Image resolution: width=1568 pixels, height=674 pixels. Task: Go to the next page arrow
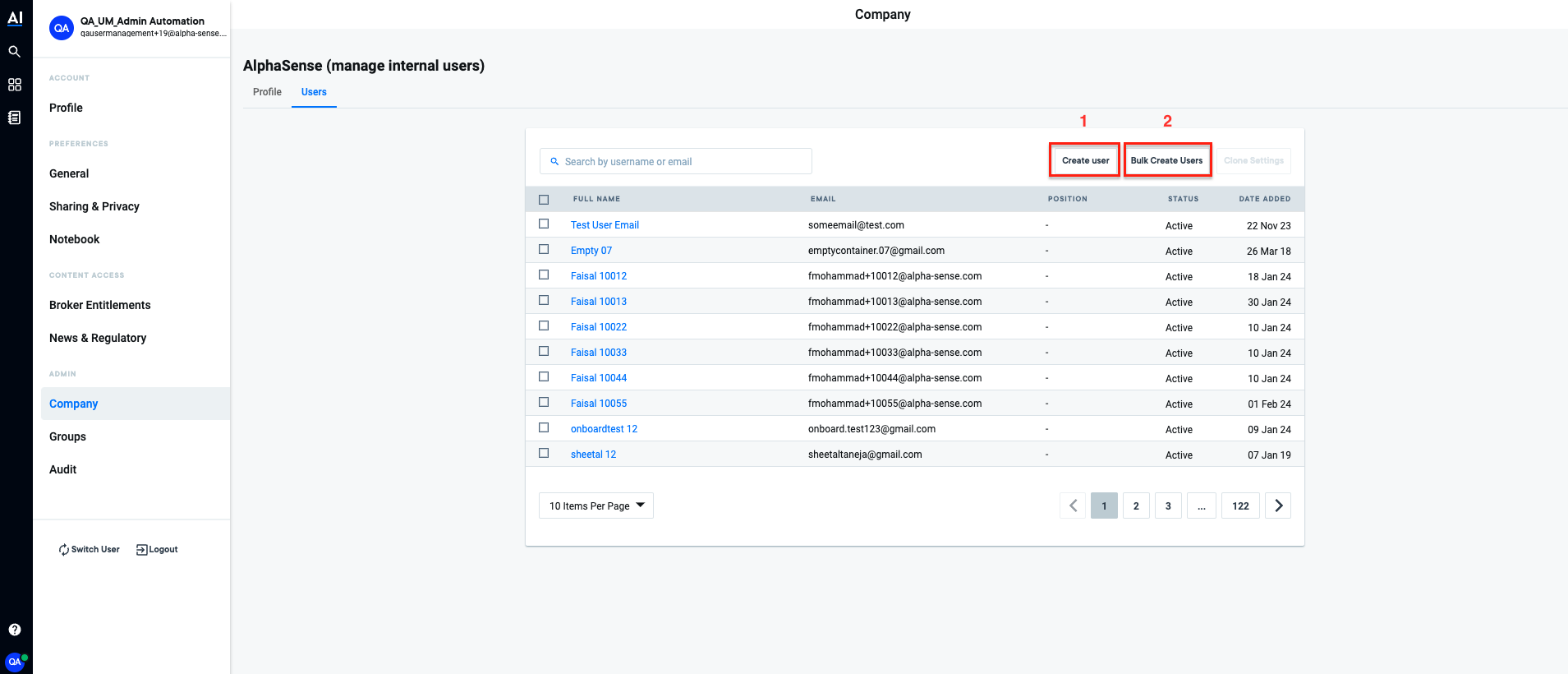(x=1278, y=505)
